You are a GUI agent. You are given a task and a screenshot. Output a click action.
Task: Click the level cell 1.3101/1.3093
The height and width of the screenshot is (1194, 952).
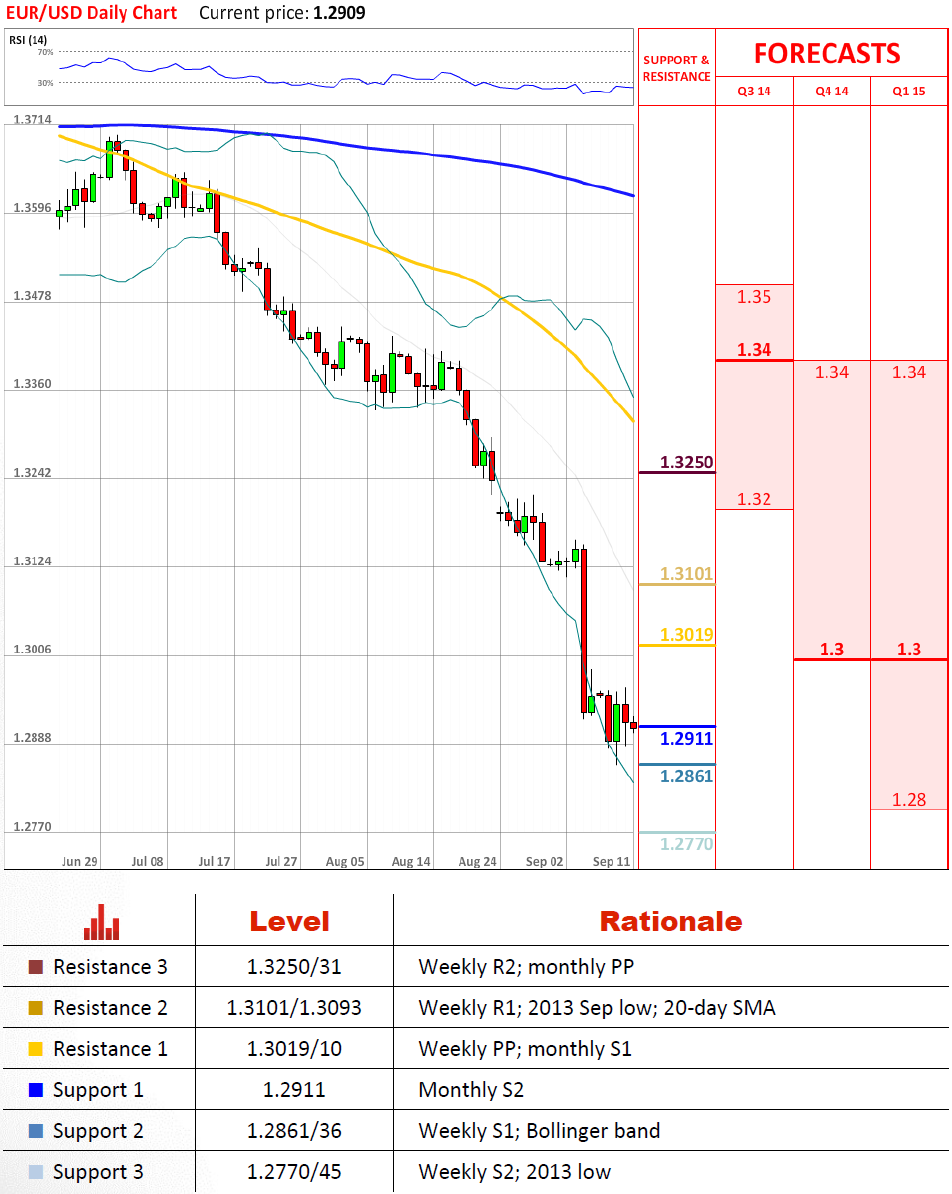click(294, 1008)
